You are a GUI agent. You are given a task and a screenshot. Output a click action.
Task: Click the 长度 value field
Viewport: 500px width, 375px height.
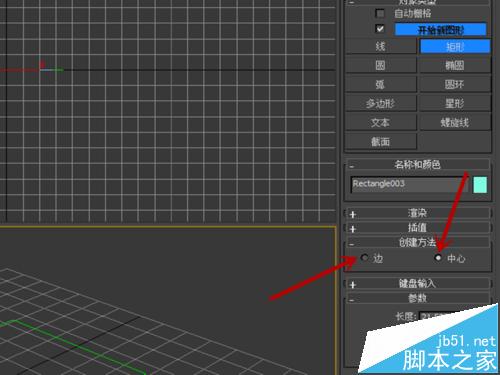coord(436,316)
